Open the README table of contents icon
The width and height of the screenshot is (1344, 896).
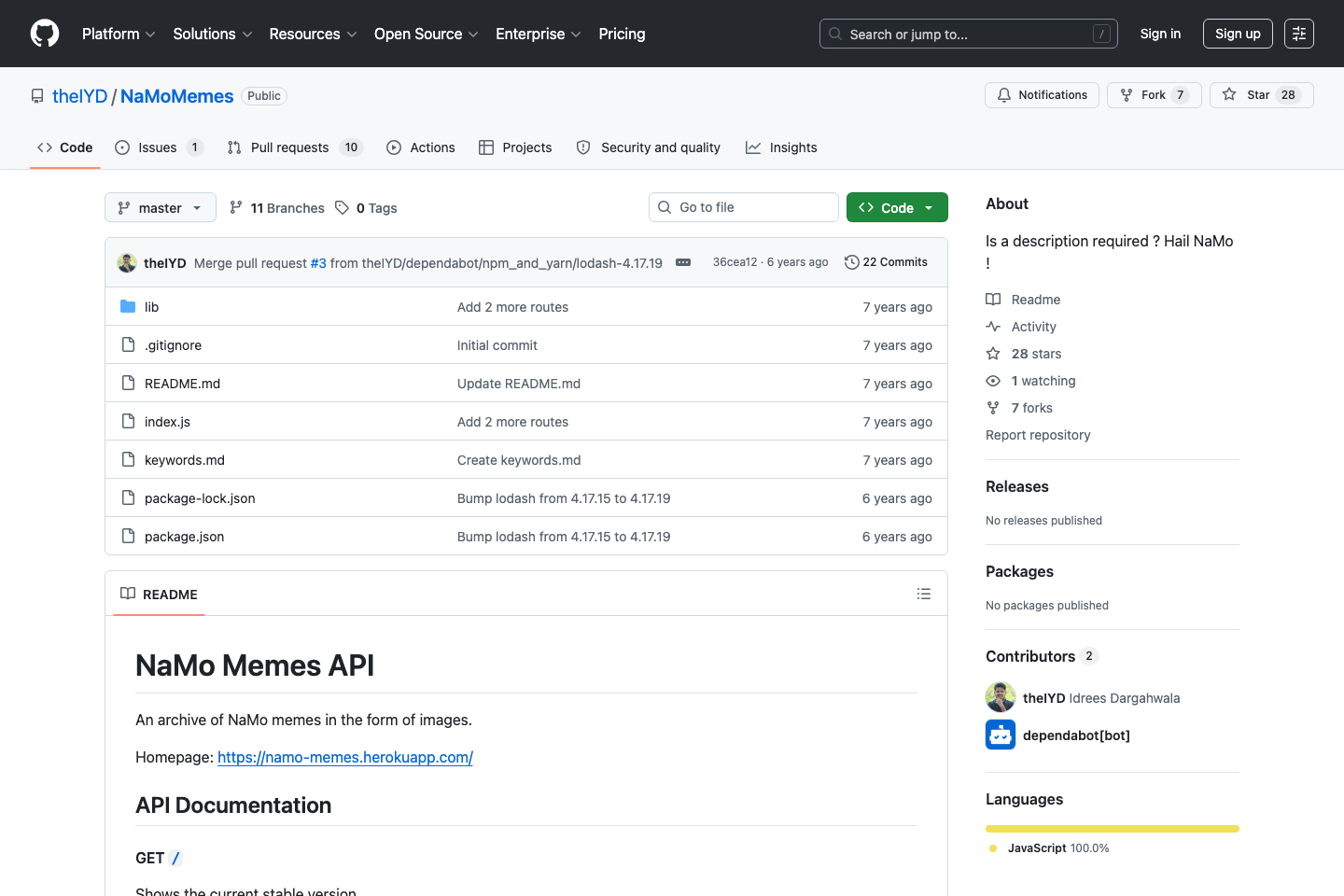tap(924, 594)
